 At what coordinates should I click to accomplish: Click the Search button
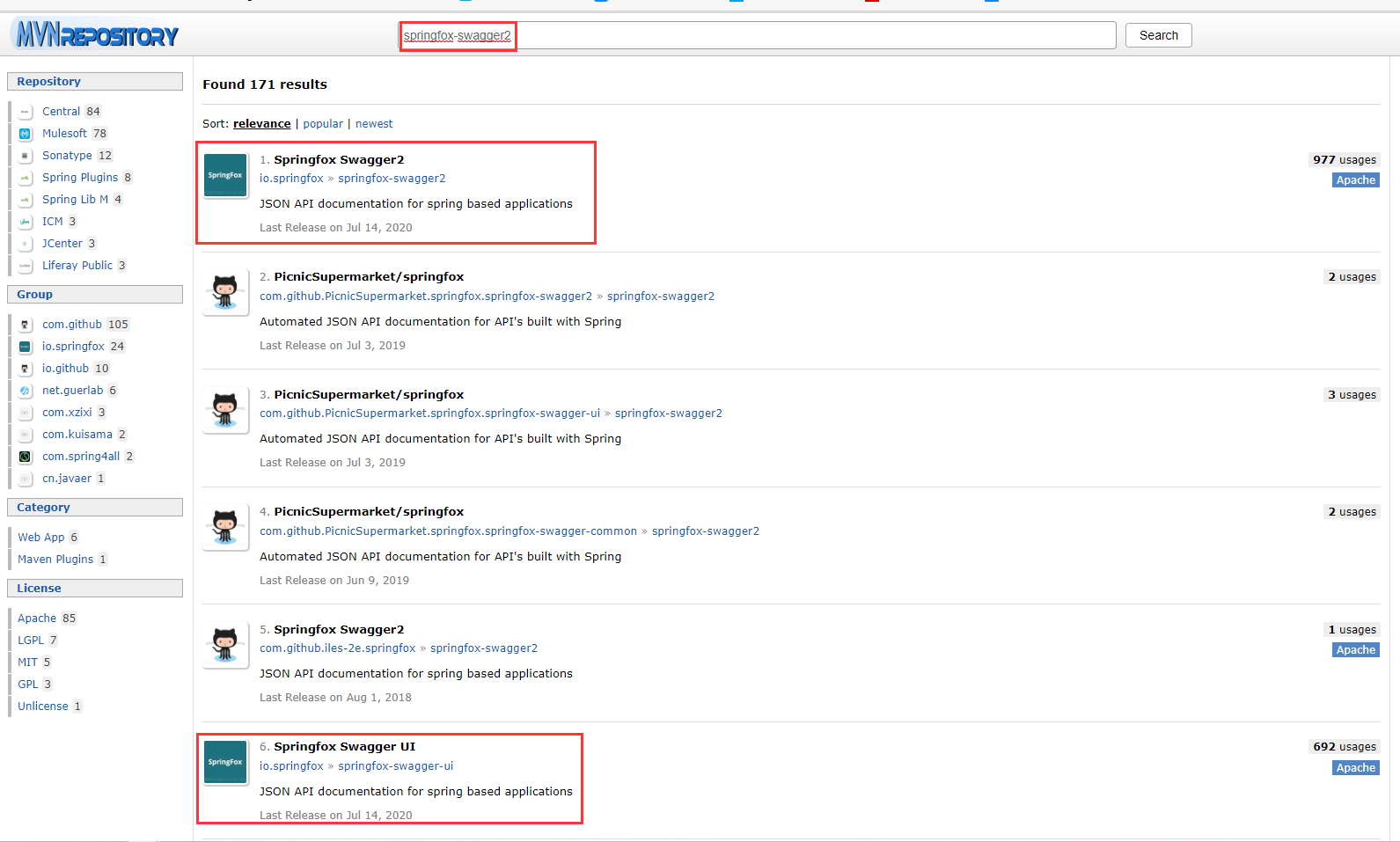coord(1158,35)
